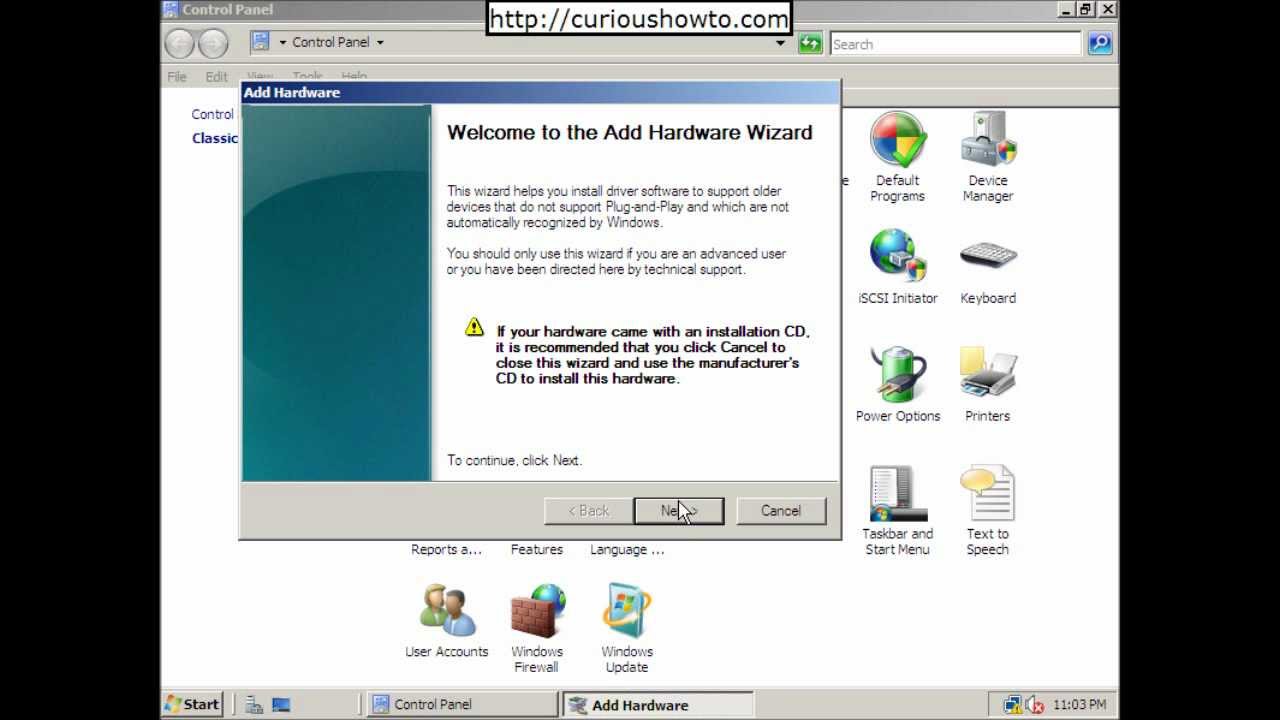Click the search magnifier icon
Screen dimensions: 1280x720
click(x=1100, y=43)
